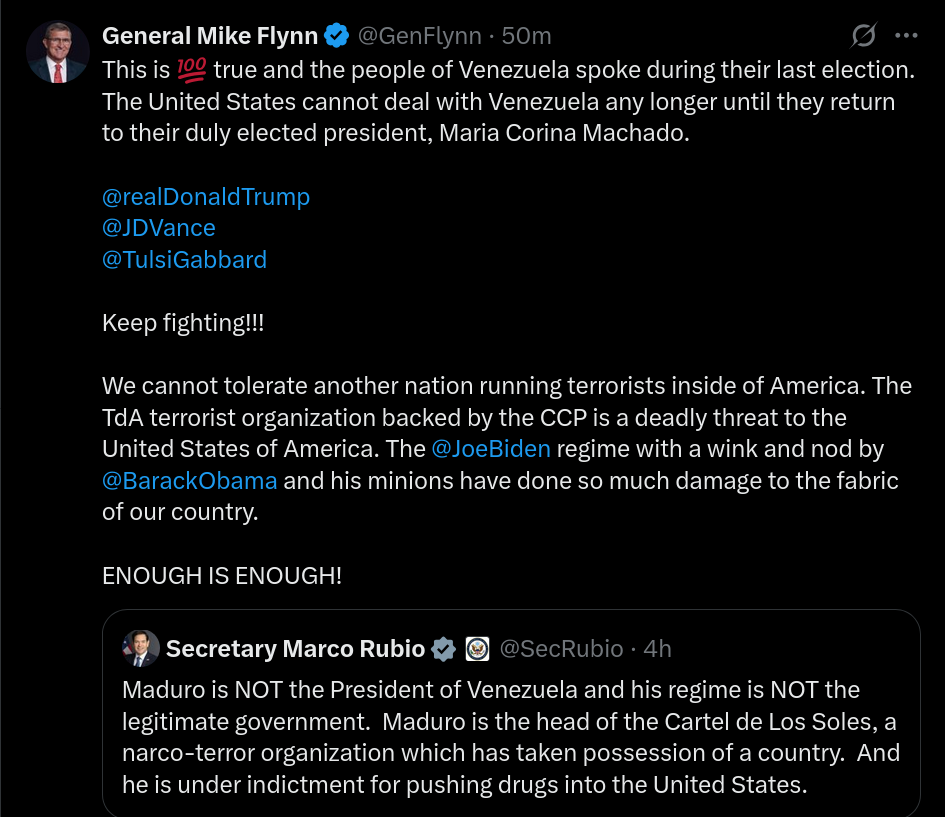
Task: Click the Secretary Marco Rubio display name
Action: (295, 649)
